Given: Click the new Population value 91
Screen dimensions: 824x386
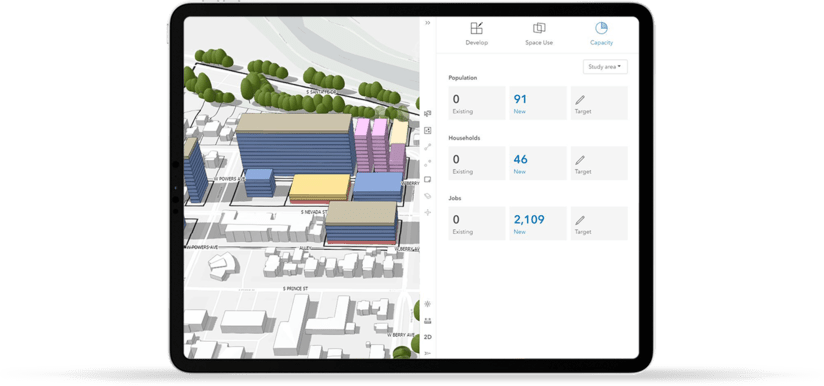Looking at the screenshot, I should (519, 99).
